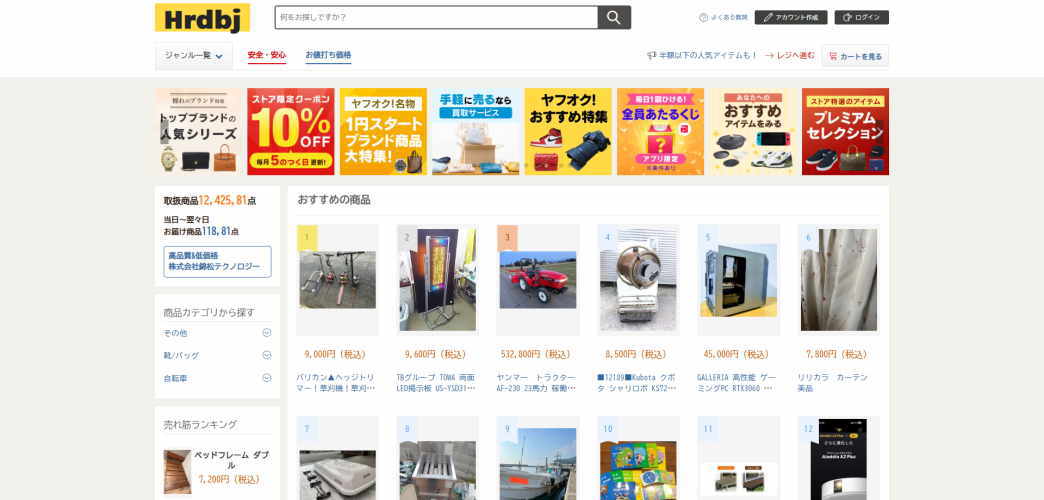Click the ログイン button icon

848,18
